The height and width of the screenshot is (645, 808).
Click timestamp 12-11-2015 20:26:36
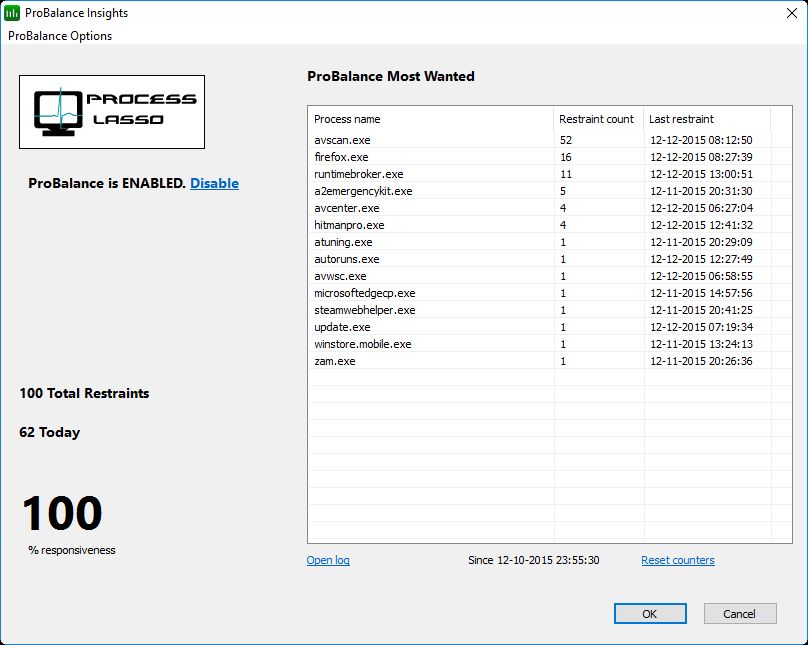pos(701,361)
